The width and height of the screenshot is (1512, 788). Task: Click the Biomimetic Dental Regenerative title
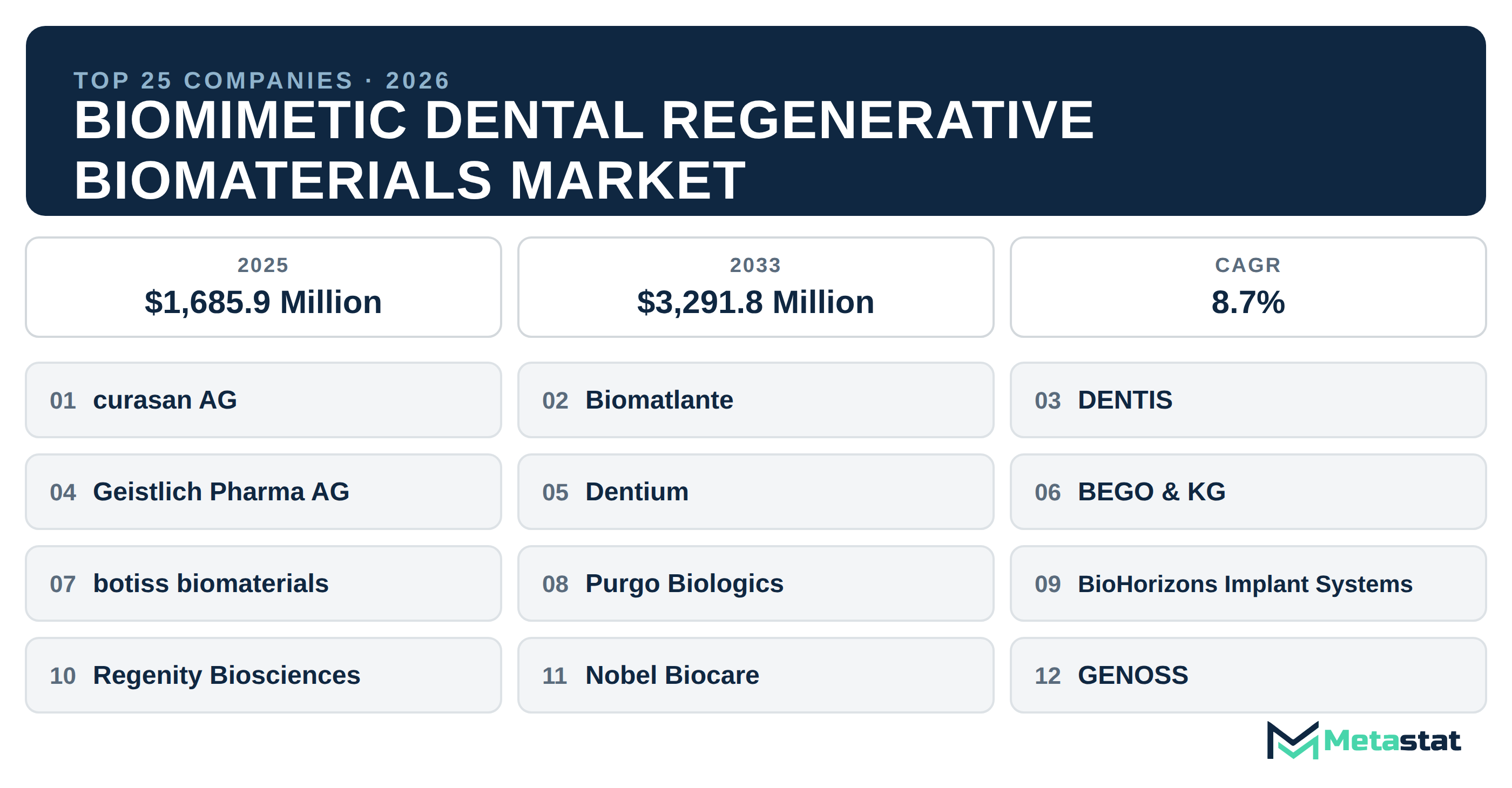(x=584, y=150)
